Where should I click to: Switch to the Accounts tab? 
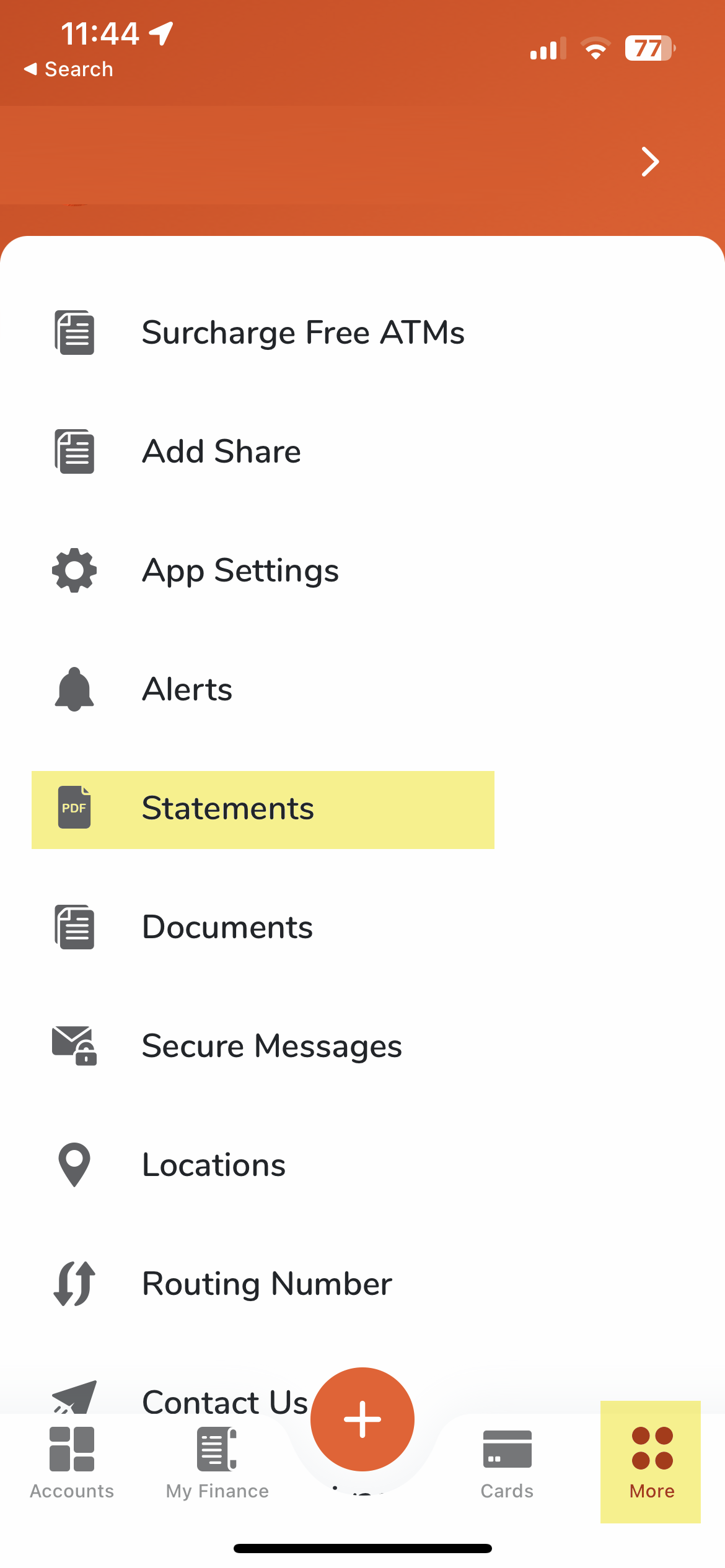[x=72, y=1461]
